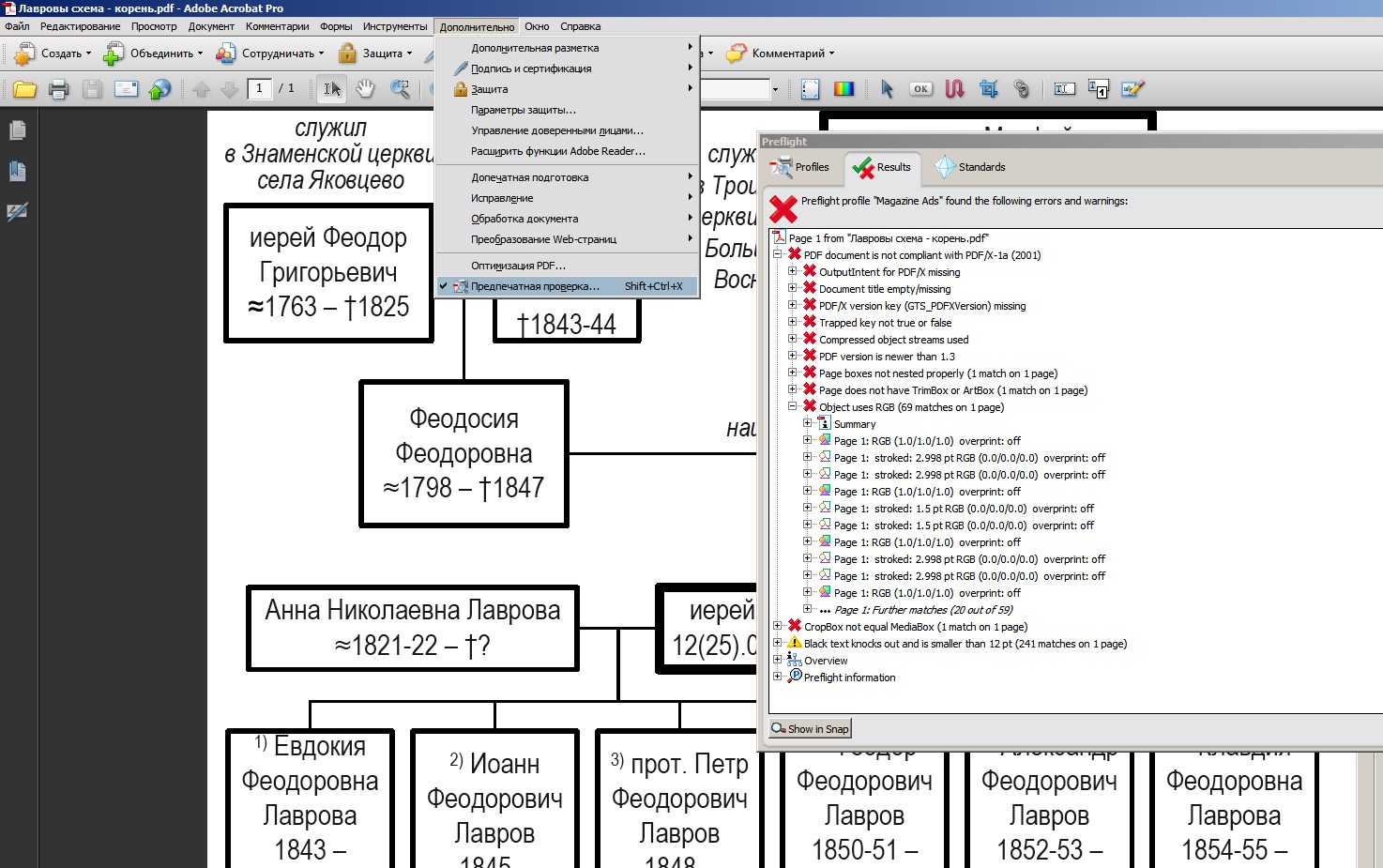Select 'Page does not have TrimBox or ArtBox' row
The width and height of the screenshot is (1383, 868).
[953, 390]
